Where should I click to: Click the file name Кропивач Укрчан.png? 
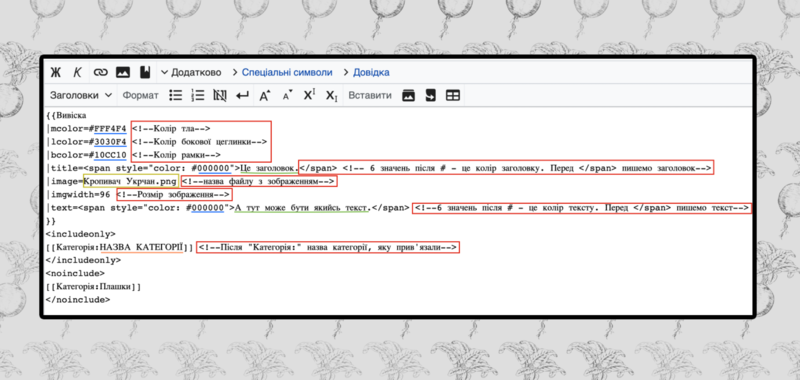pyautogui.click(x=131, y=182)
